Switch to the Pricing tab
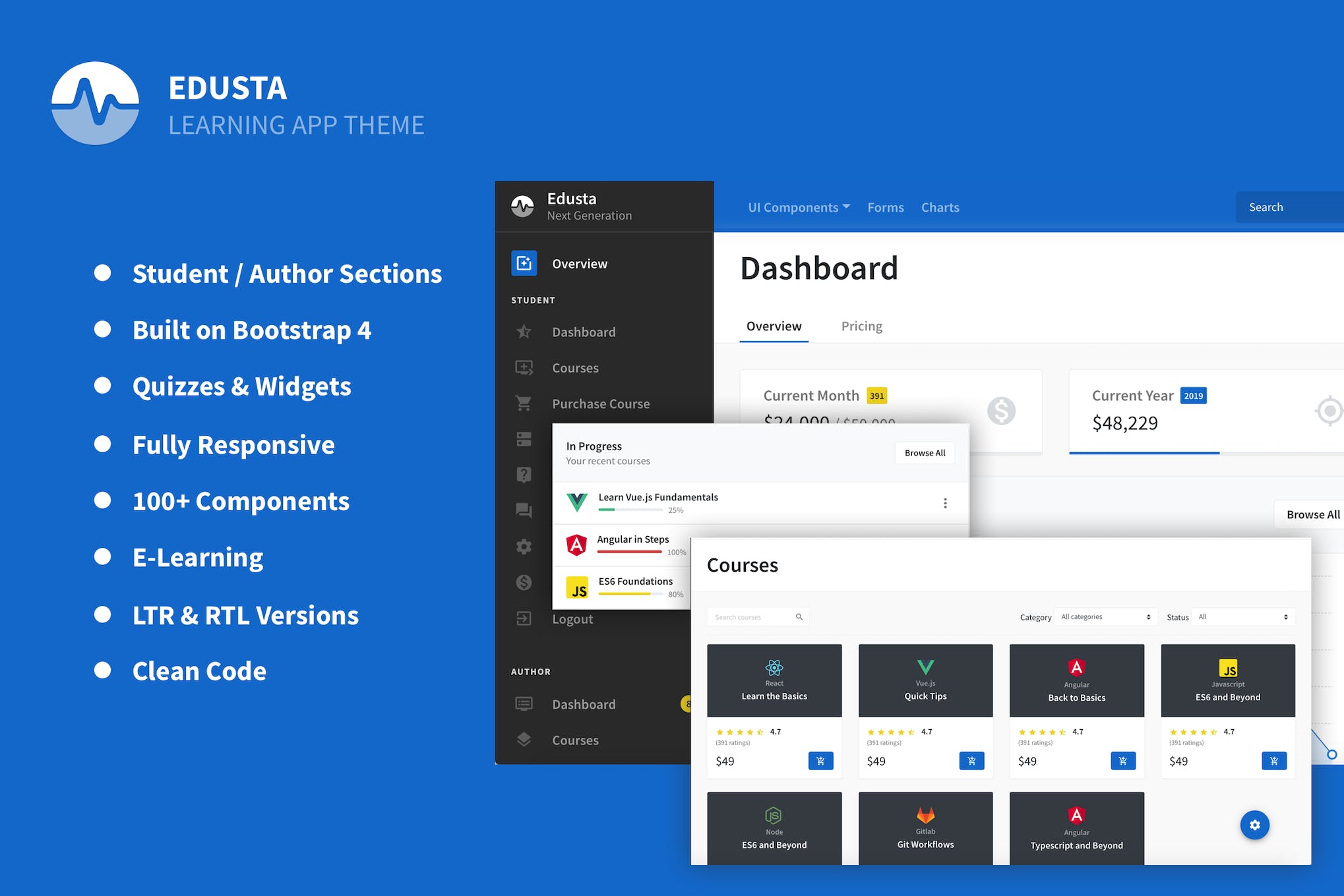This screenshot has width=1344, height=896. click(861, 326)
